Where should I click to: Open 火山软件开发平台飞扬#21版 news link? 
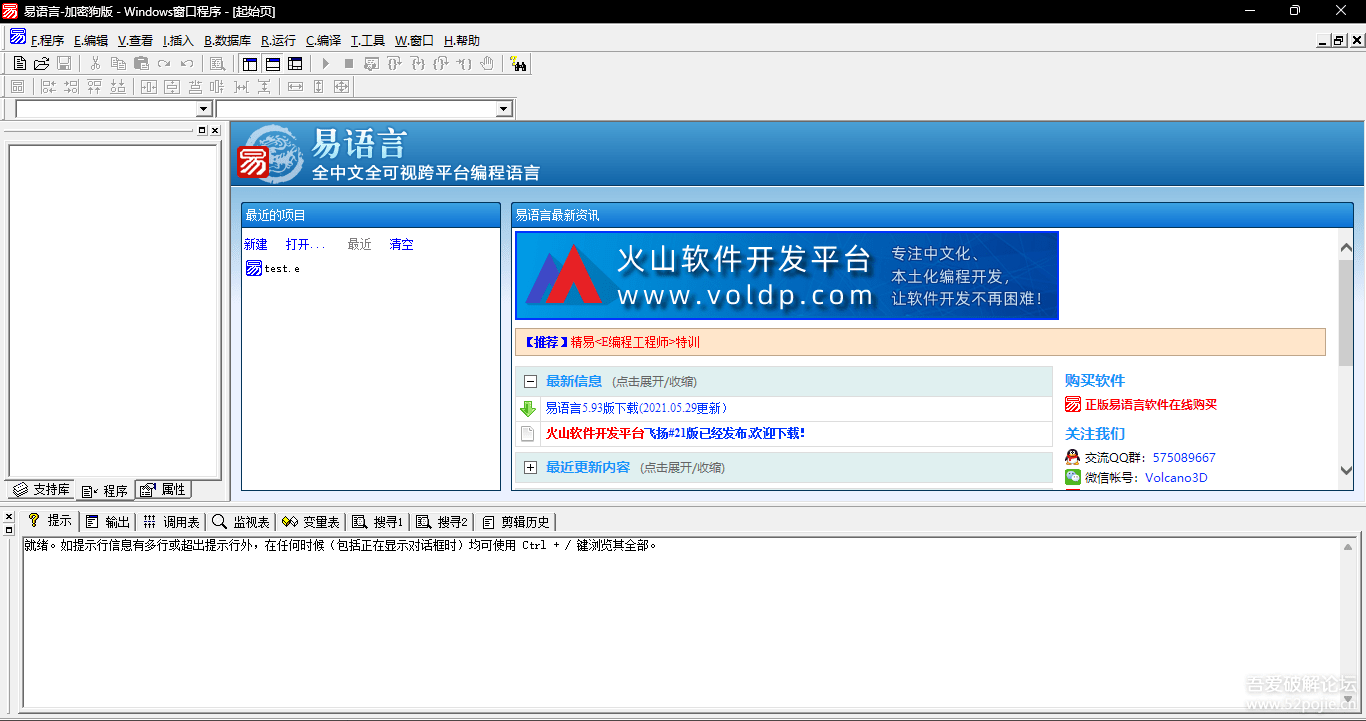click(675, 433)
